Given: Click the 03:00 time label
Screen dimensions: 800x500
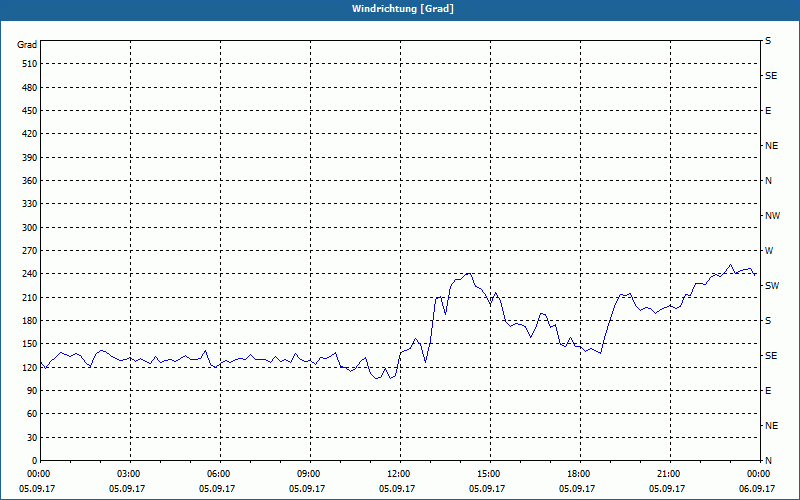Looking at the screenshot, I should (x=131, y=474).
